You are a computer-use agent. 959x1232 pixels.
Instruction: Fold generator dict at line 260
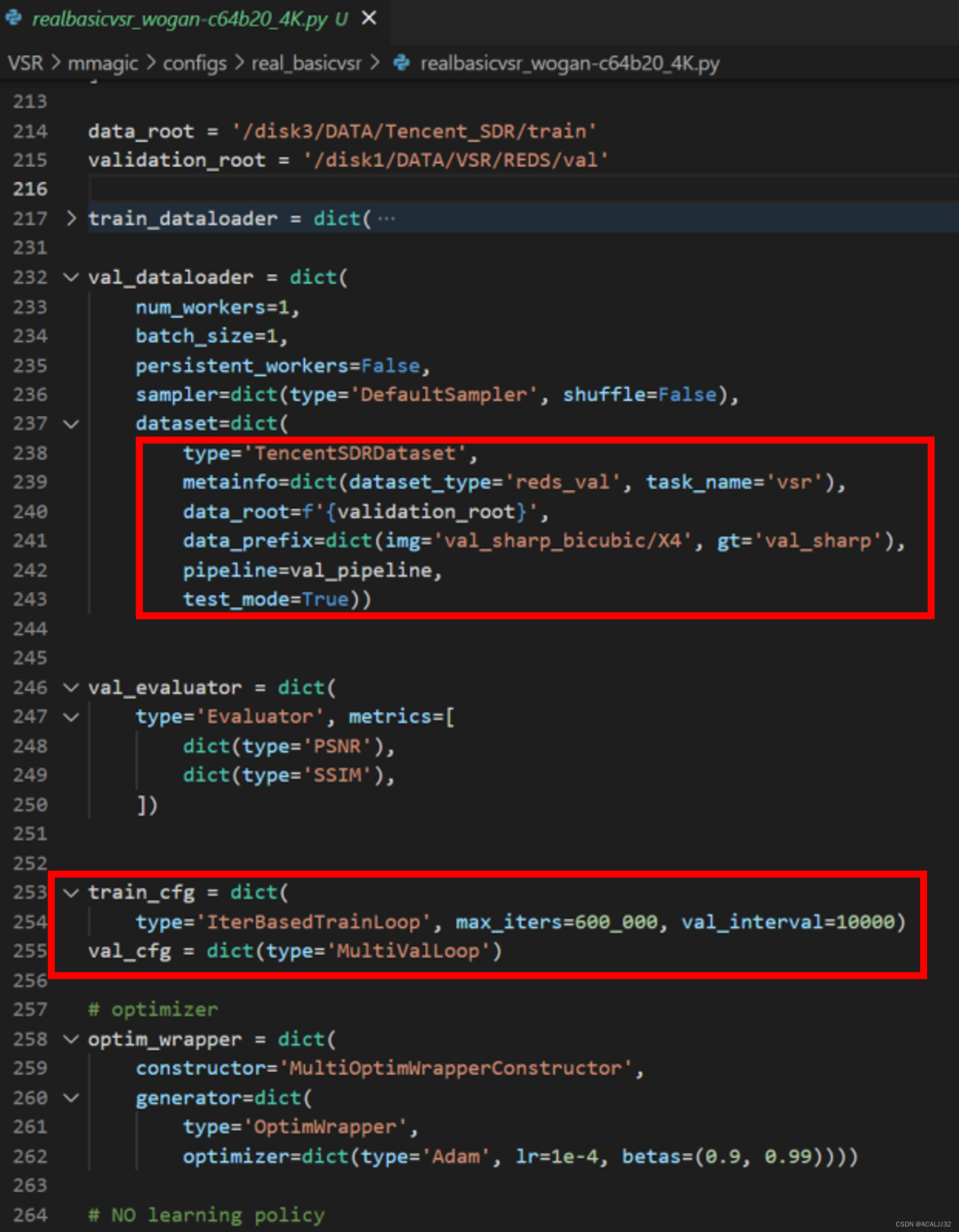click(x=71, y=1098)
